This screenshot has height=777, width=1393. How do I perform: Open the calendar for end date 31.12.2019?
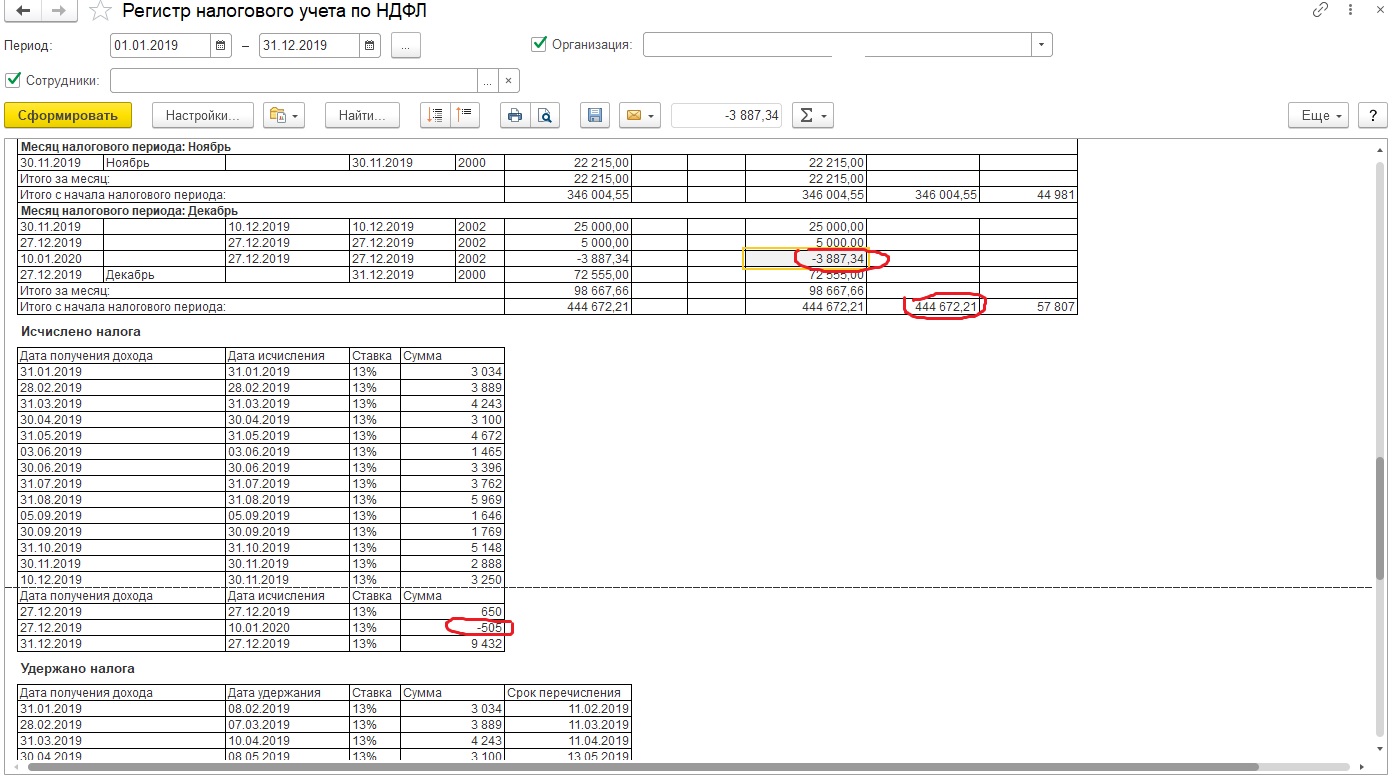point(370,45)
